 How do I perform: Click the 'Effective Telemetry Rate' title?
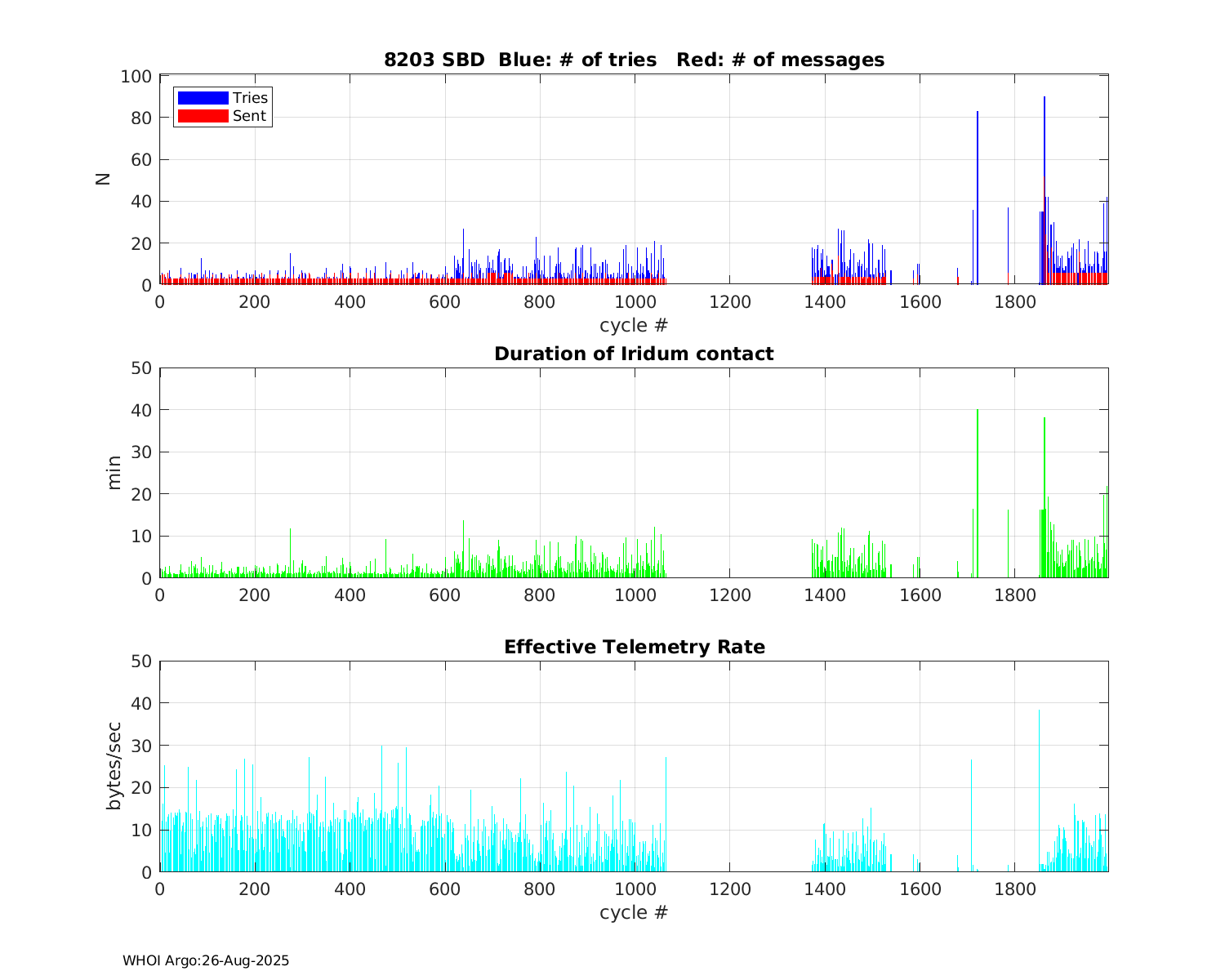coord(634,647)
